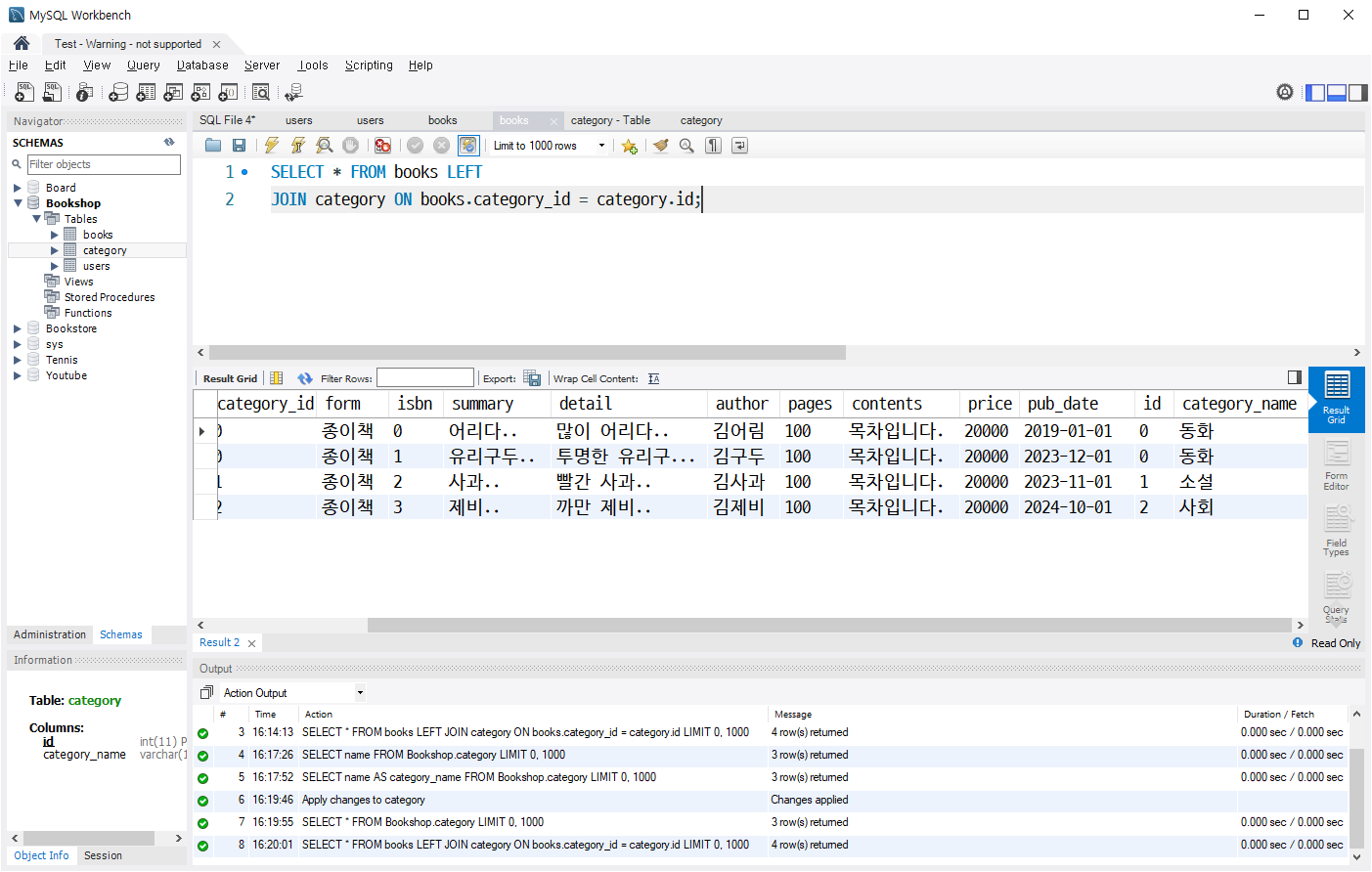
Task: Refresh result data from the table
Action: click(305, 378)
